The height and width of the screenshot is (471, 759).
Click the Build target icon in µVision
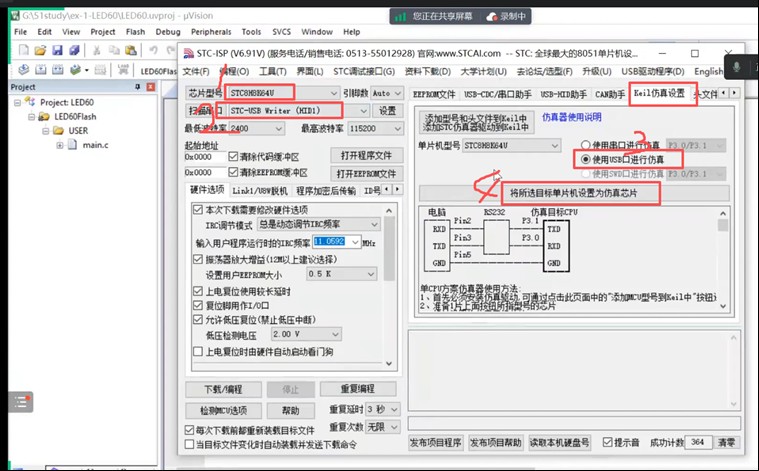(41, 70)
